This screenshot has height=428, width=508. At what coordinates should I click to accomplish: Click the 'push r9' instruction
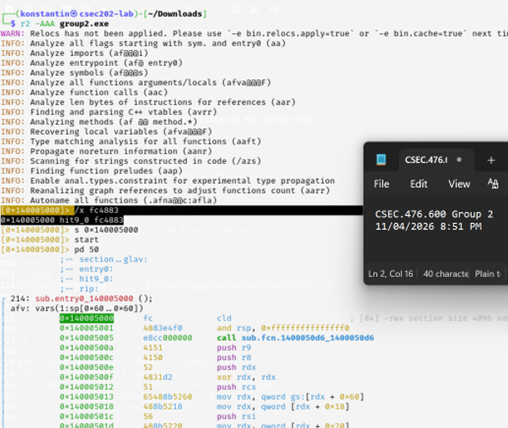pyautogui.click(x=234, y=348)
